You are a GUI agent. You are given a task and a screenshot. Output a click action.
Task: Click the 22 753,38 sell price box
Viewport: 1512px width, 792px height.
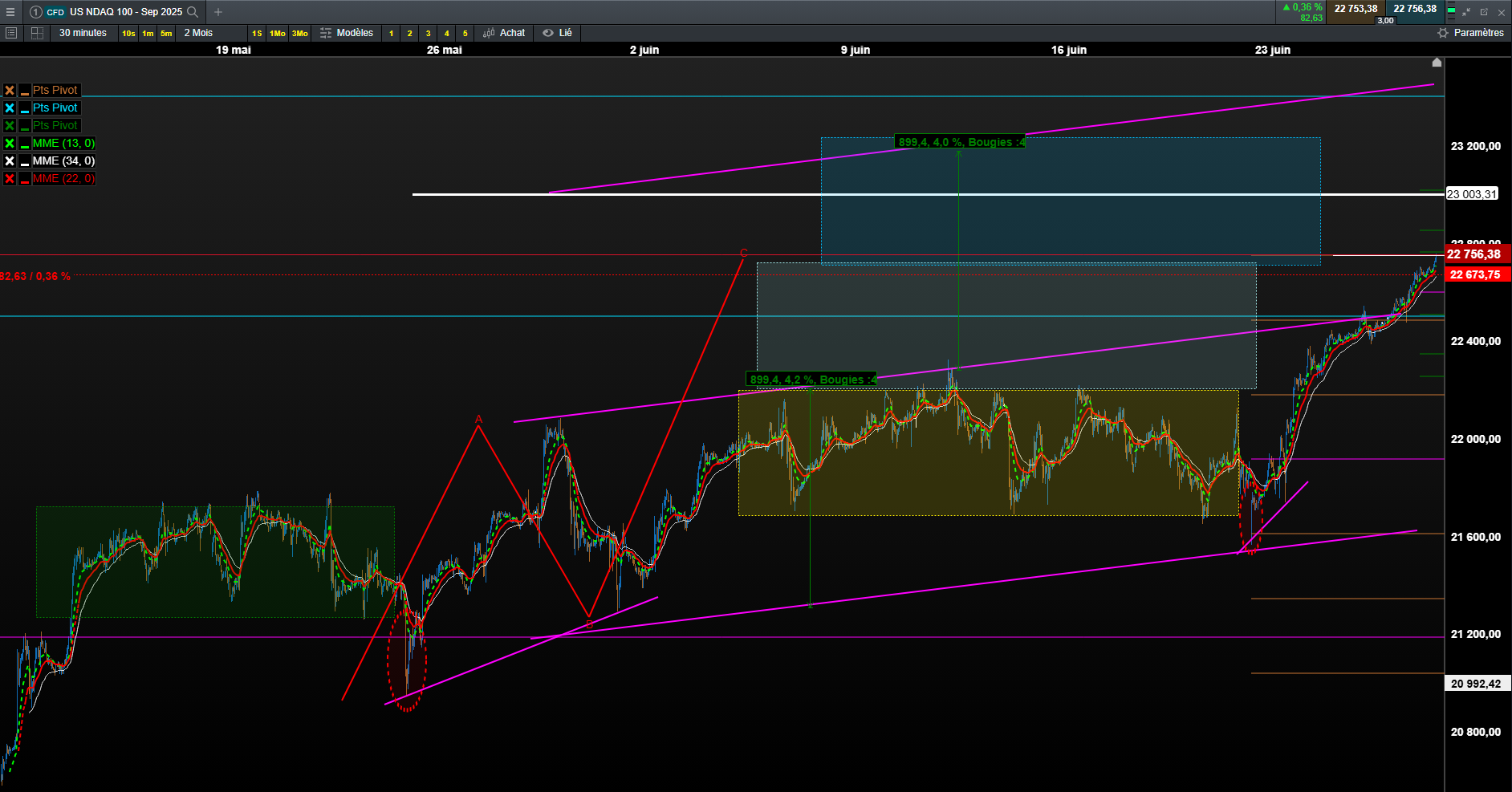[x=1356, y=9]
